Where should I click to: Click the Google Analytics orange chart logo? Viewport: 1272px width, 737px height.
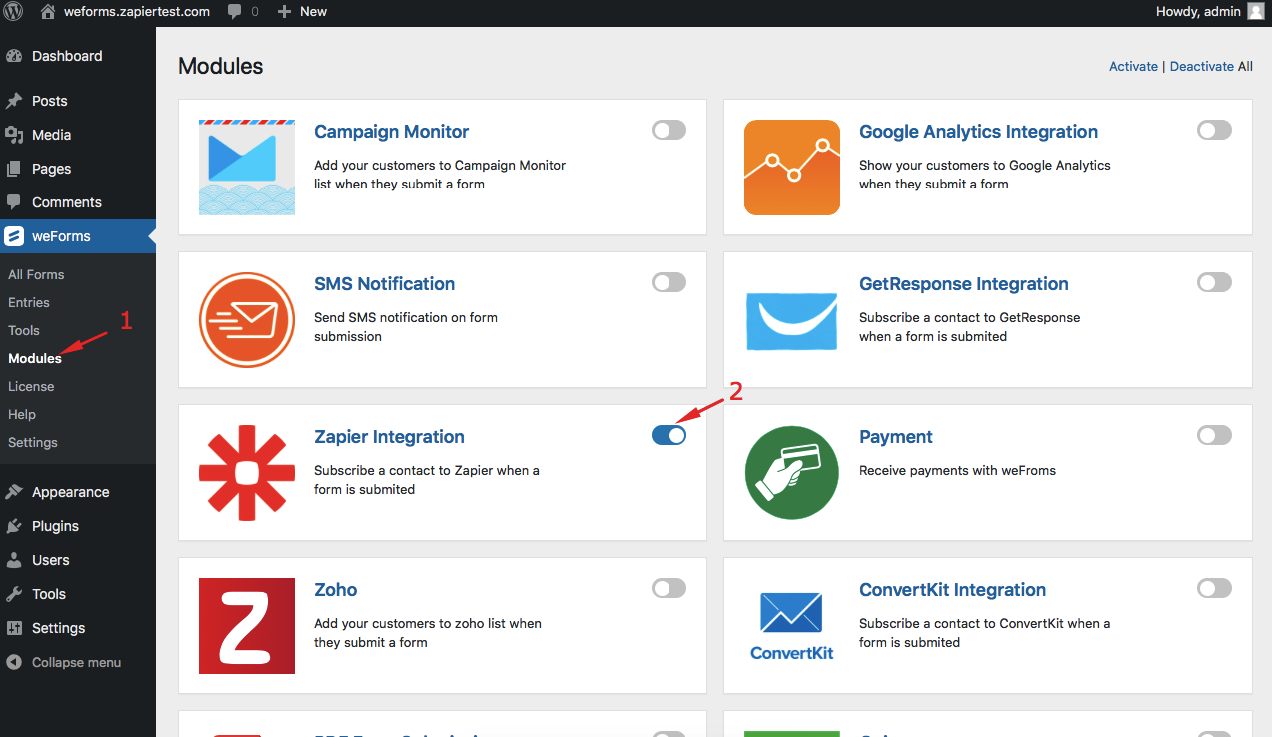(792, 167)
